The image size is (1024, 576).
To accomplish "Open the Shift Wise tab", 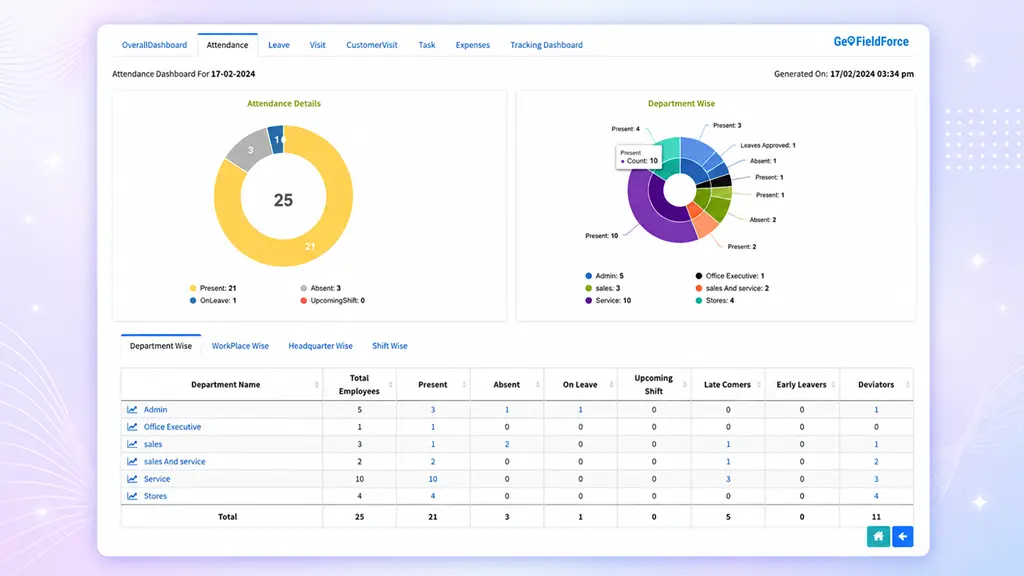I will 390,346.
